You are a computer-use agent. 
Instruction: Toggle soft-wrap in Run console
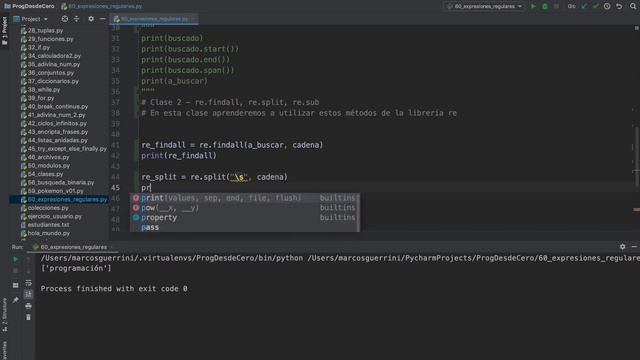click(x=28, y=282)
